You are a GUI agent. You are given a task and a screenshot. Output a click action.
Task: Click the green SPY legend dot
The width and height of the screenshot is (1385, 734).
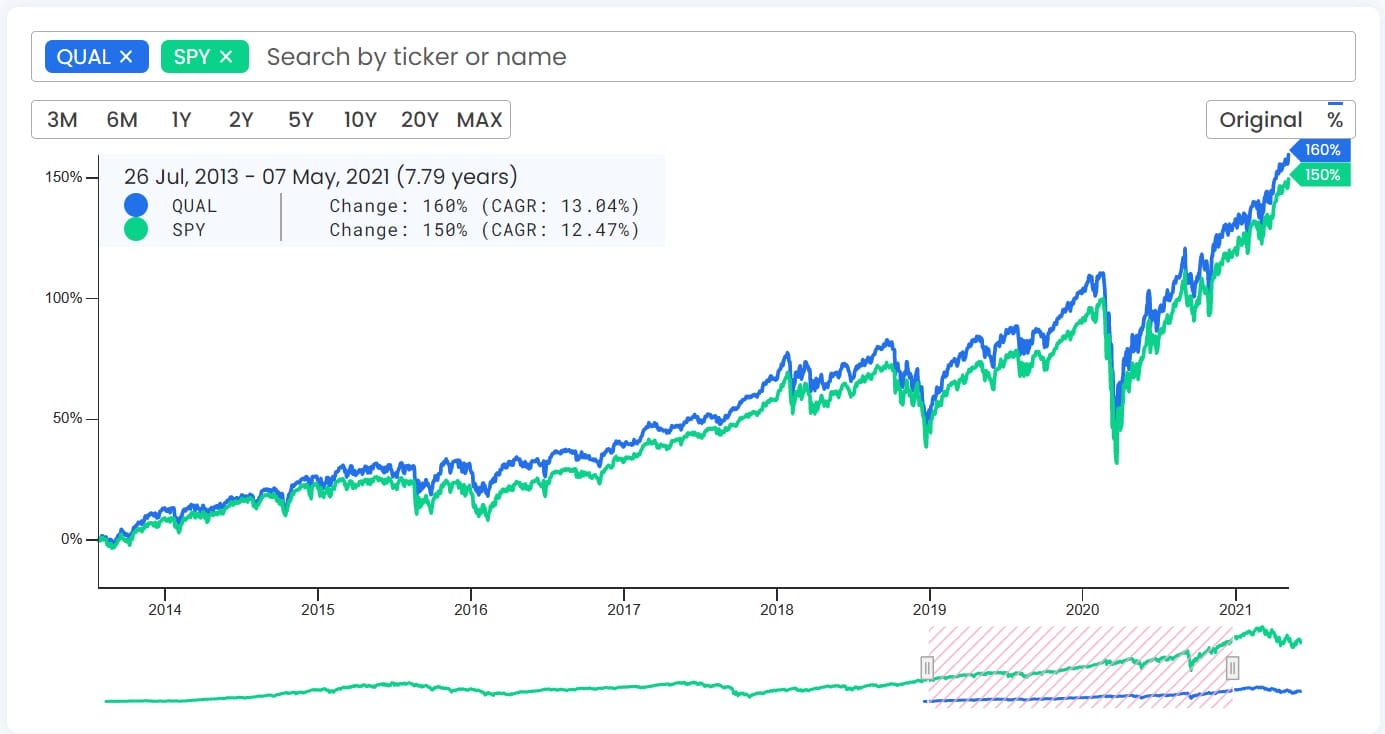tap(136, 229)
